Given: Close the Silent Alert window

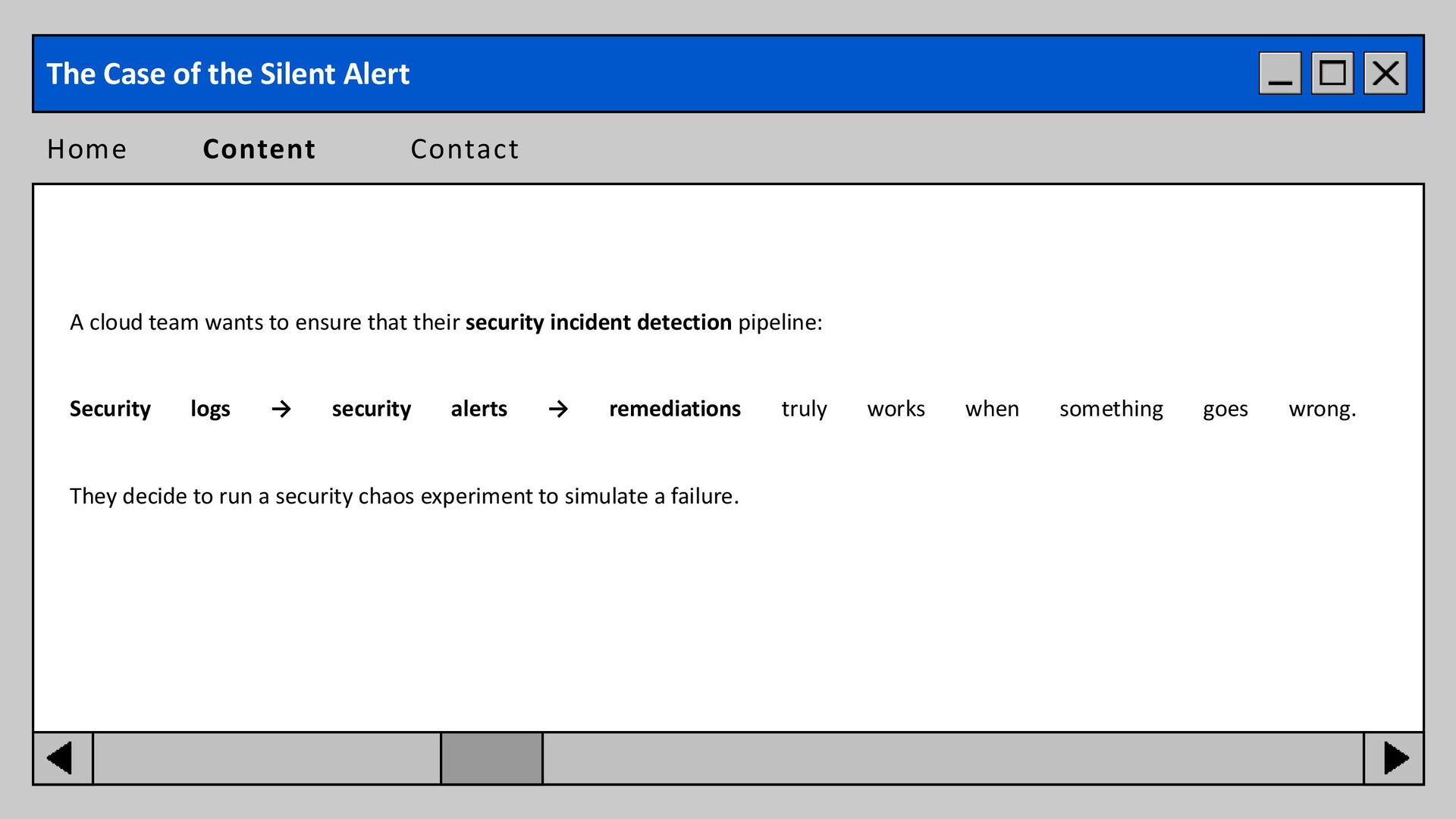Looking at the screenshot, I should tap(1385, 74).
